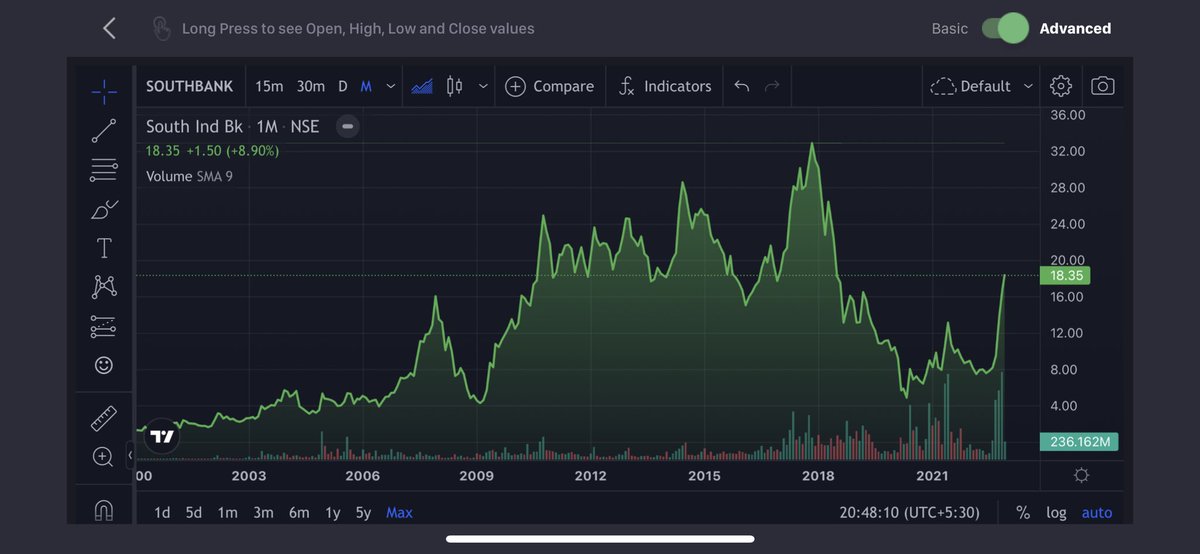
Task: Open the Default layout cloud button
Action: point(971,86)
